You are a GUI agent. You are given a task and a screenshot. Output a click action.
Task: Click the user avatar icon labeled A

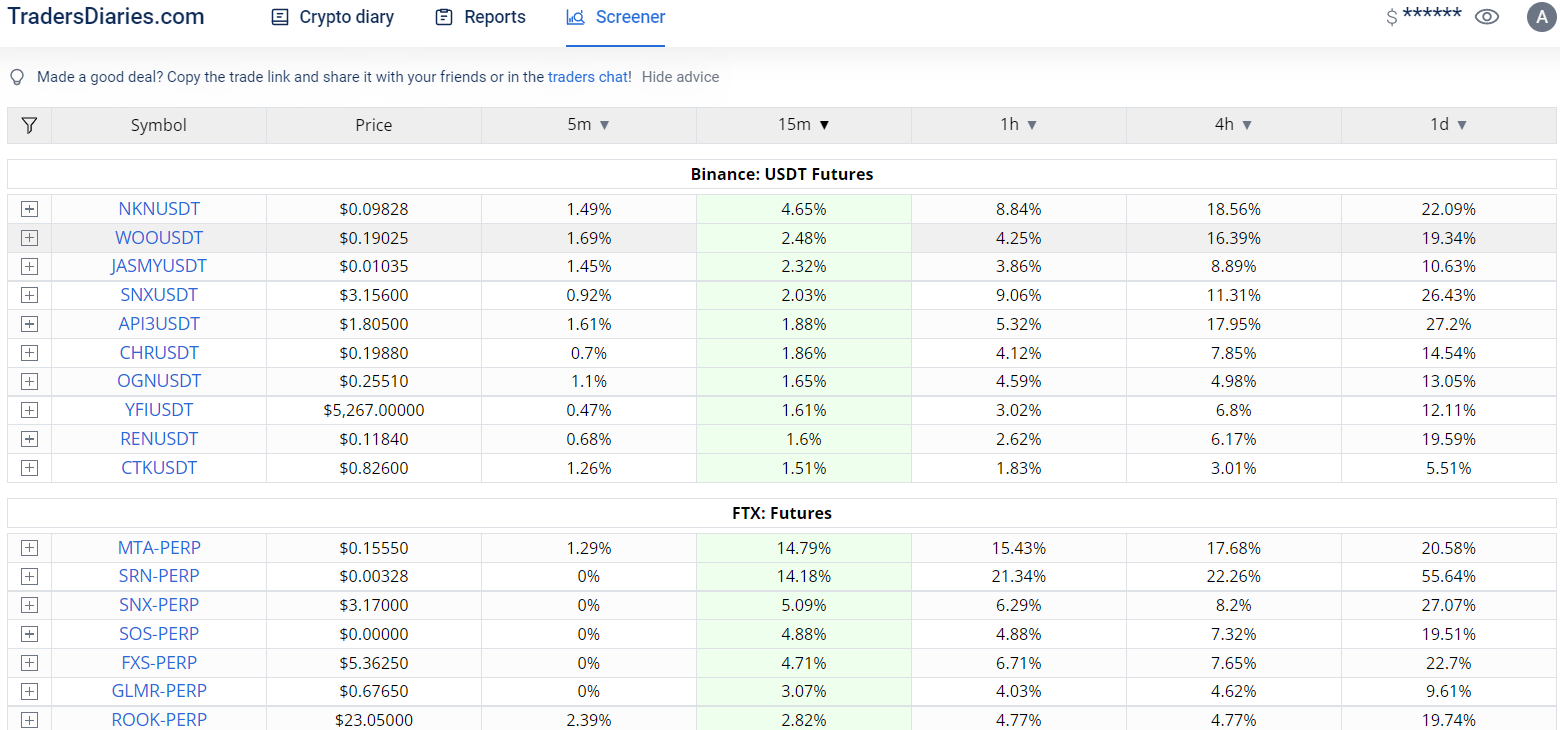point(1541,17)
